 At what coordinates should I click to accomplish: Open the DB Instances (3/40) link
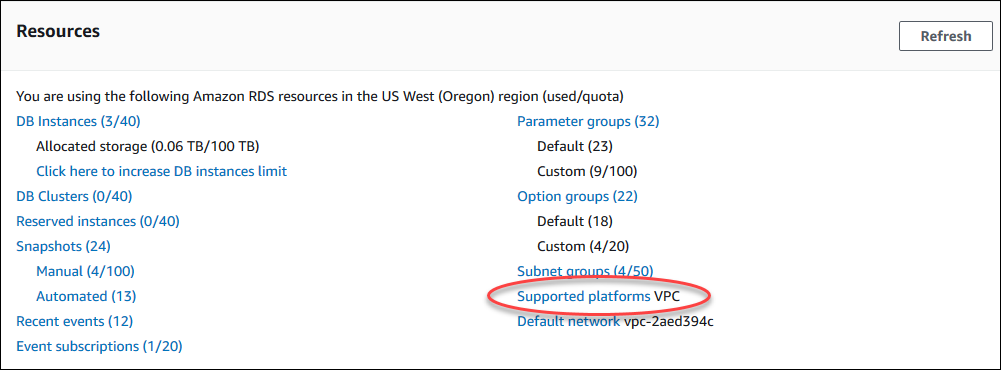78,121
